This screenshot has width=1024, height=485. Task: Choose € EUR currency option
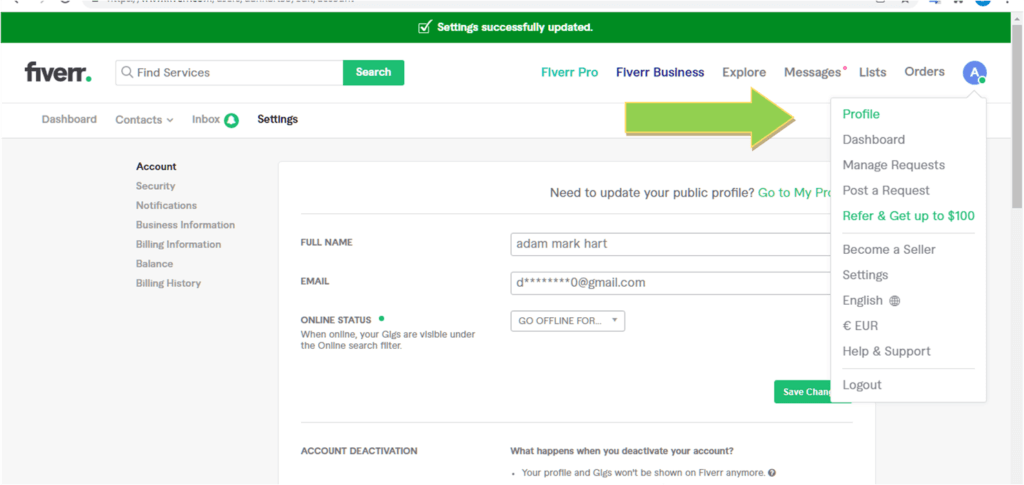(860, 326)
